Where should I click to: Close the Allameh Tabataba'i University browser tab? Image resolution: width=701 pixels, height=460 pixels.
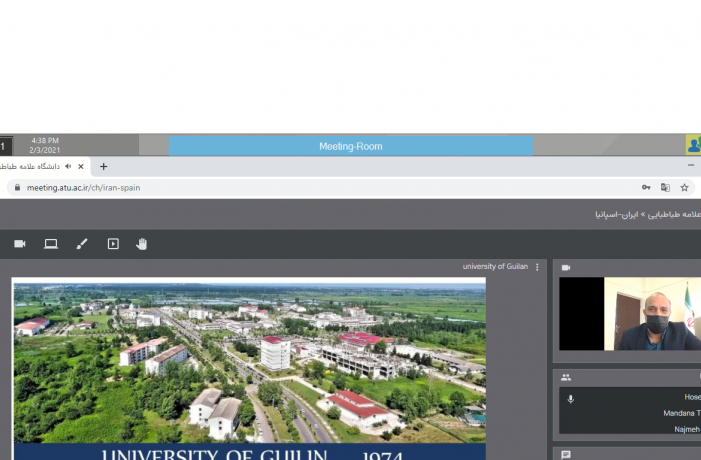pos(81,166)
